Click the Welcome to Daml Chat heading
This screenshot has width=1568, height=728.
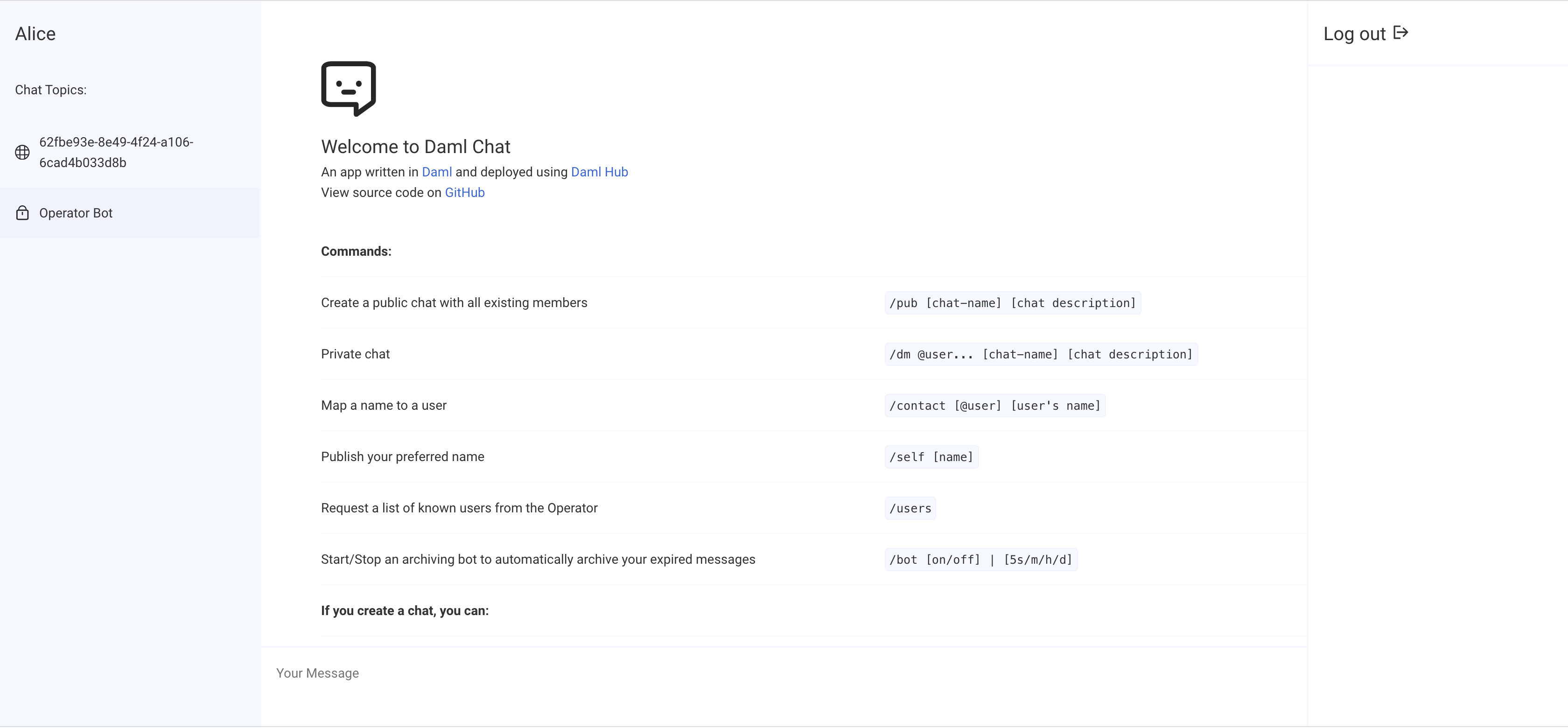pyautogui.click(x=415, y=146)
